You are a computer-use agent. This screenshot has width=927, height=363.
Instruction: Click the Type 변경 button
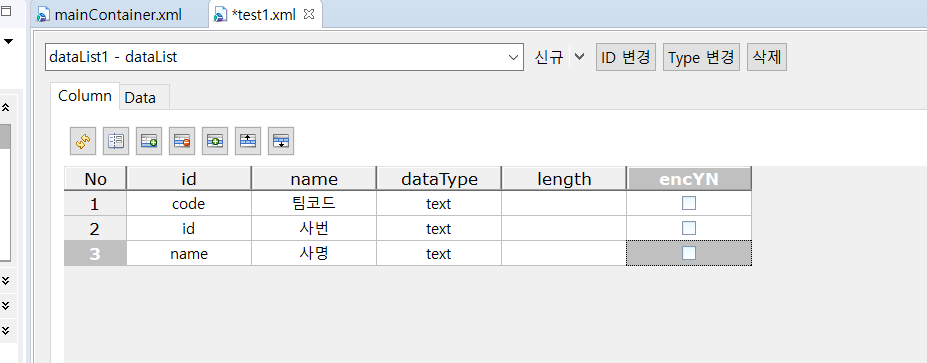[701, 57]
